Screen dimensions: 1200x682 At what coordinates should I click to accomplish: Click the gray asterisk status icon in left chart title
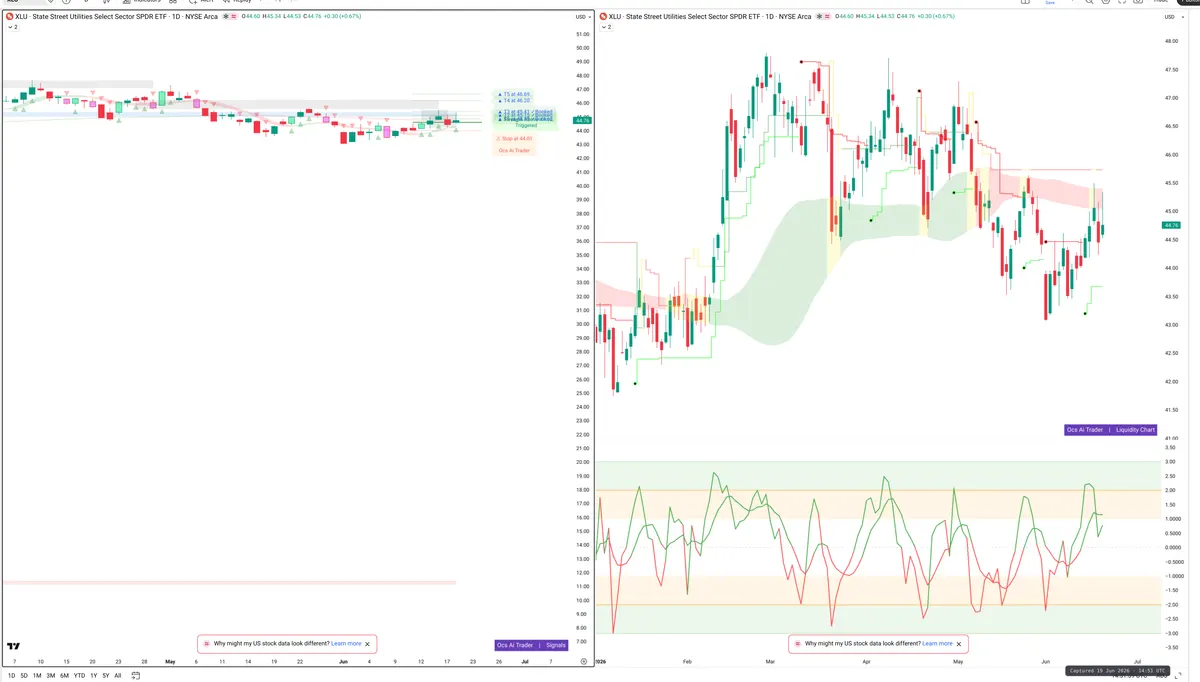[224, 17]
